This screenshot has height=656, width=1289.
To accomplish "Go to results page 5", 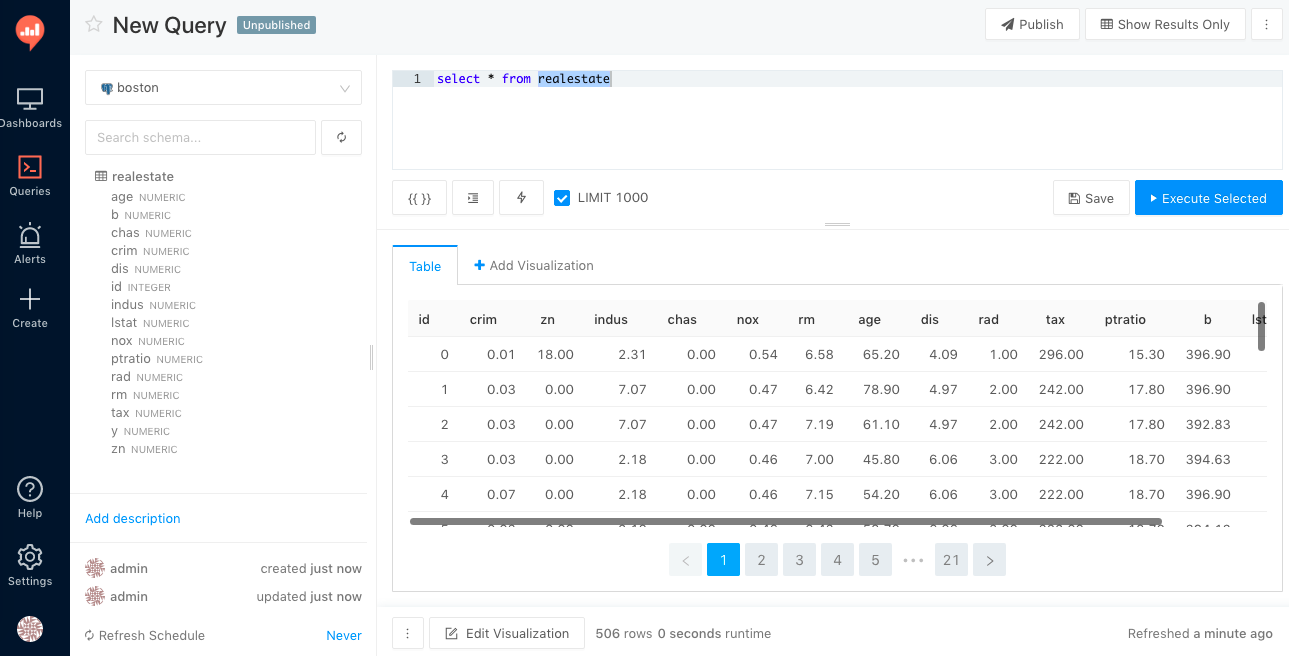I will [875, 560].
